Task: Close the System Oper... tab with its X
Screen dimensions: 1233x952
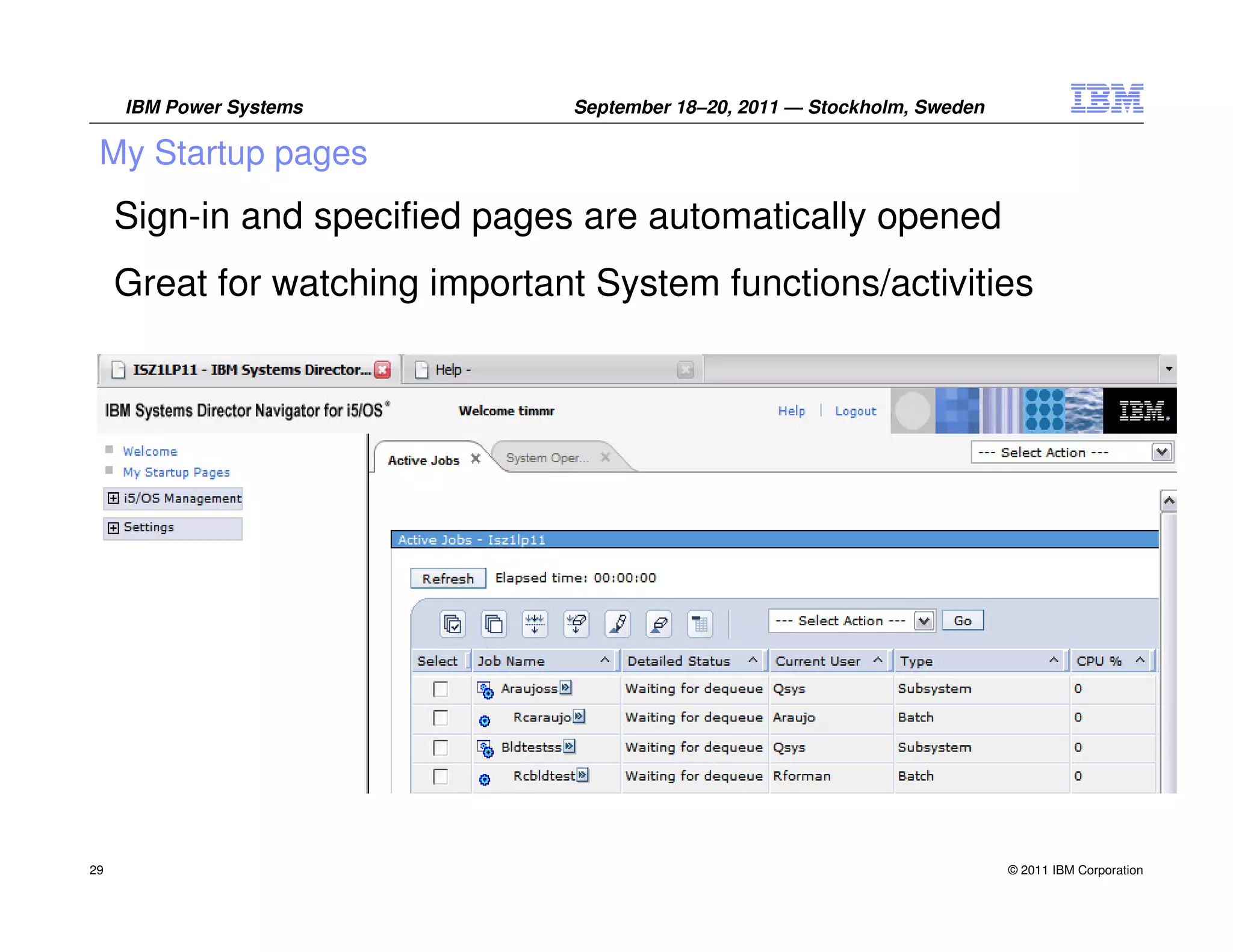Action: pos(606,457)
